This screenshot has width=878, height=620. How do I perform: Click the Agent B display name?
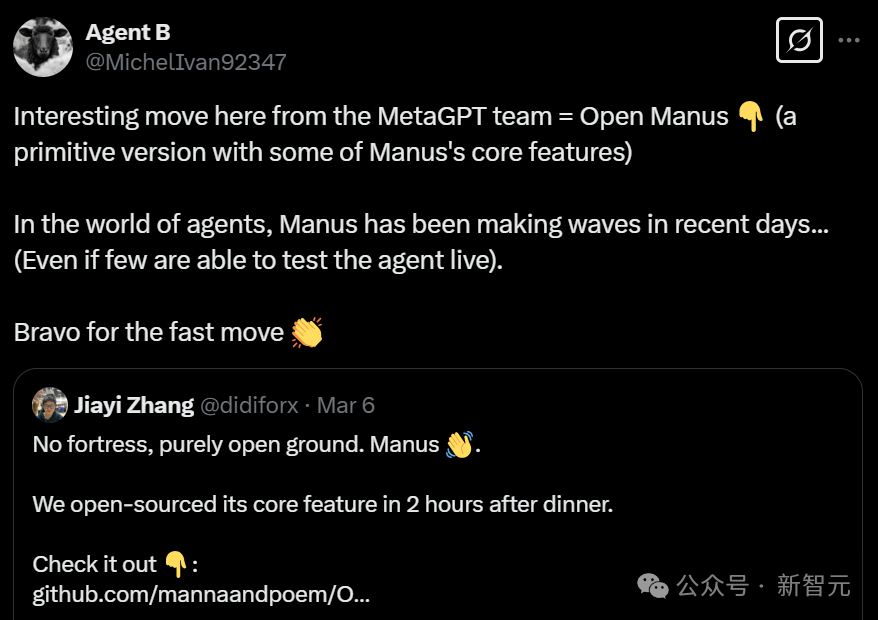[x=128, y=32]
